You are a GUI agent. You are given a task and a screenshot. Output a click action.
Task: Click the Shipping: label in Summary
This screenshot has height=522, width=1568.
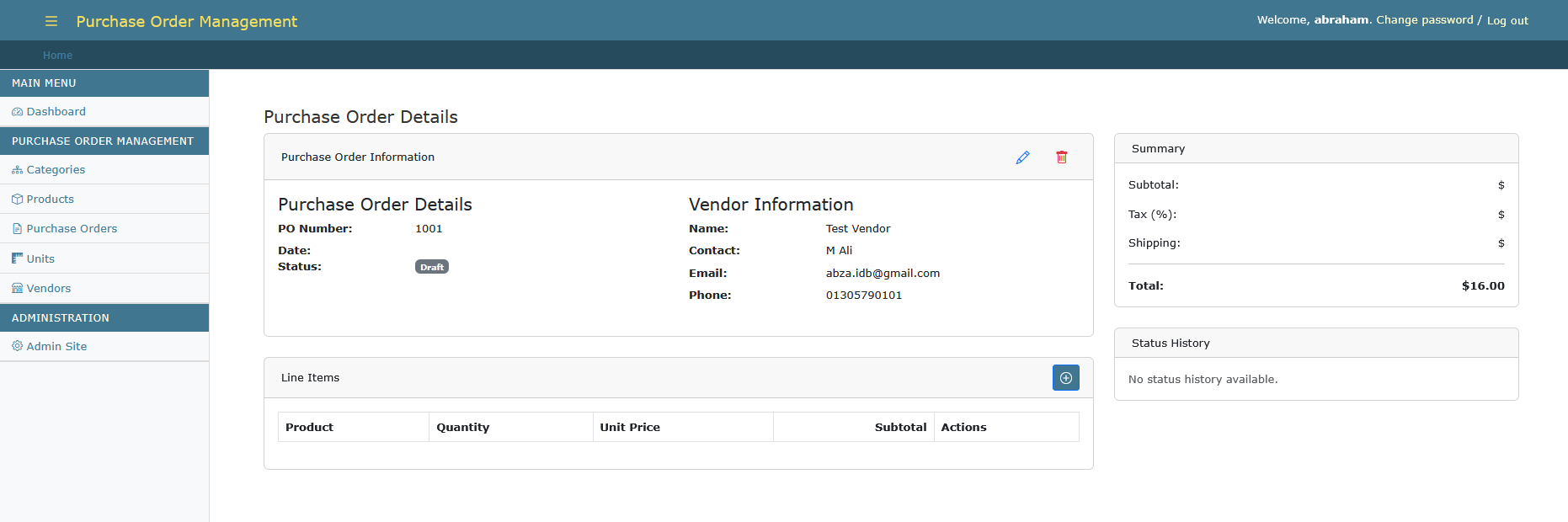click(x=1154, y=243)
